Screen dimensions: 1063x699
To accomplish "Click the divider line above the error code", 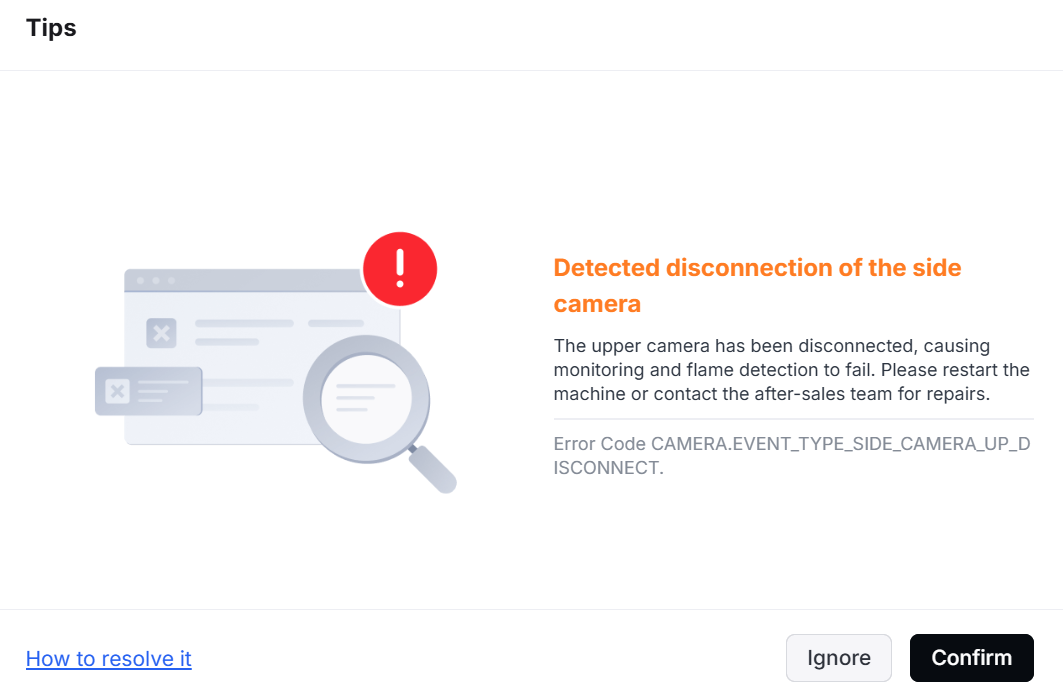I will 794,420.
